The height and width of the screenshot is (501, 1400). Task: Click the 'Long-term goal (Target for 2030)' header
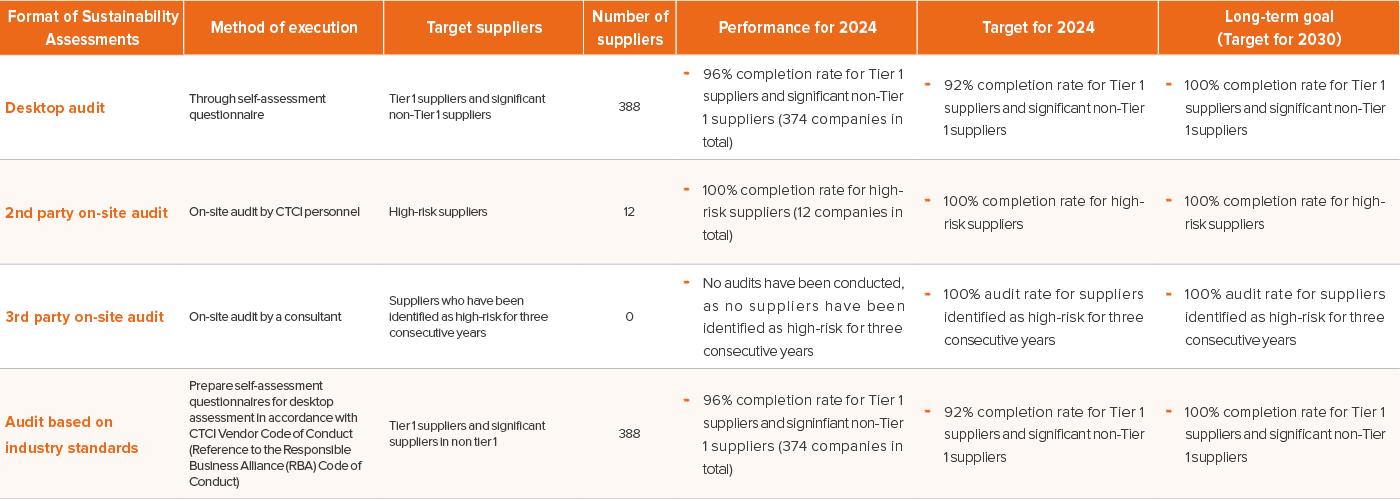(1279, 28)
